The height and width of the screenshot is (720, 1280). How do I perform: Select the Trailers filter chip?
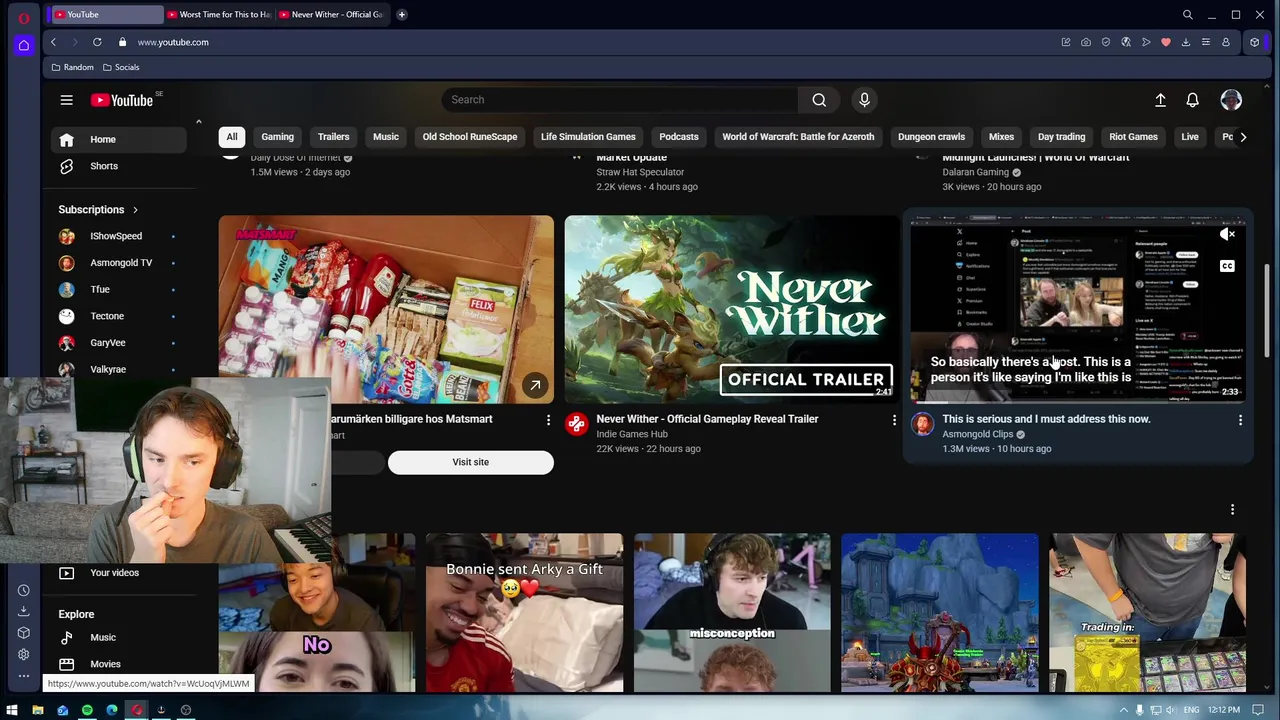(x=334, y=137)
